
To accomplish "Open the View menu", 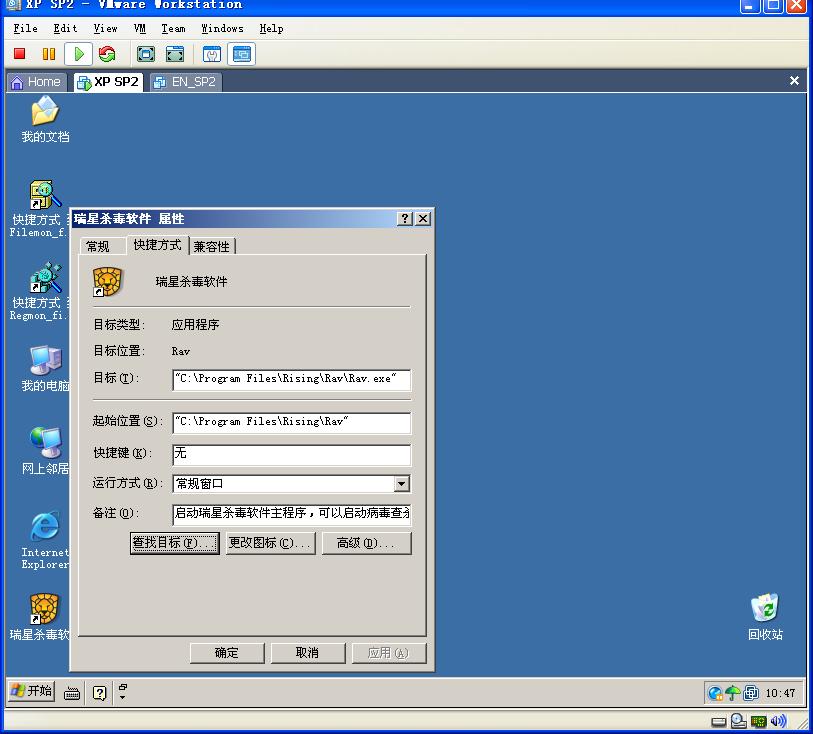I will (105, 29).
